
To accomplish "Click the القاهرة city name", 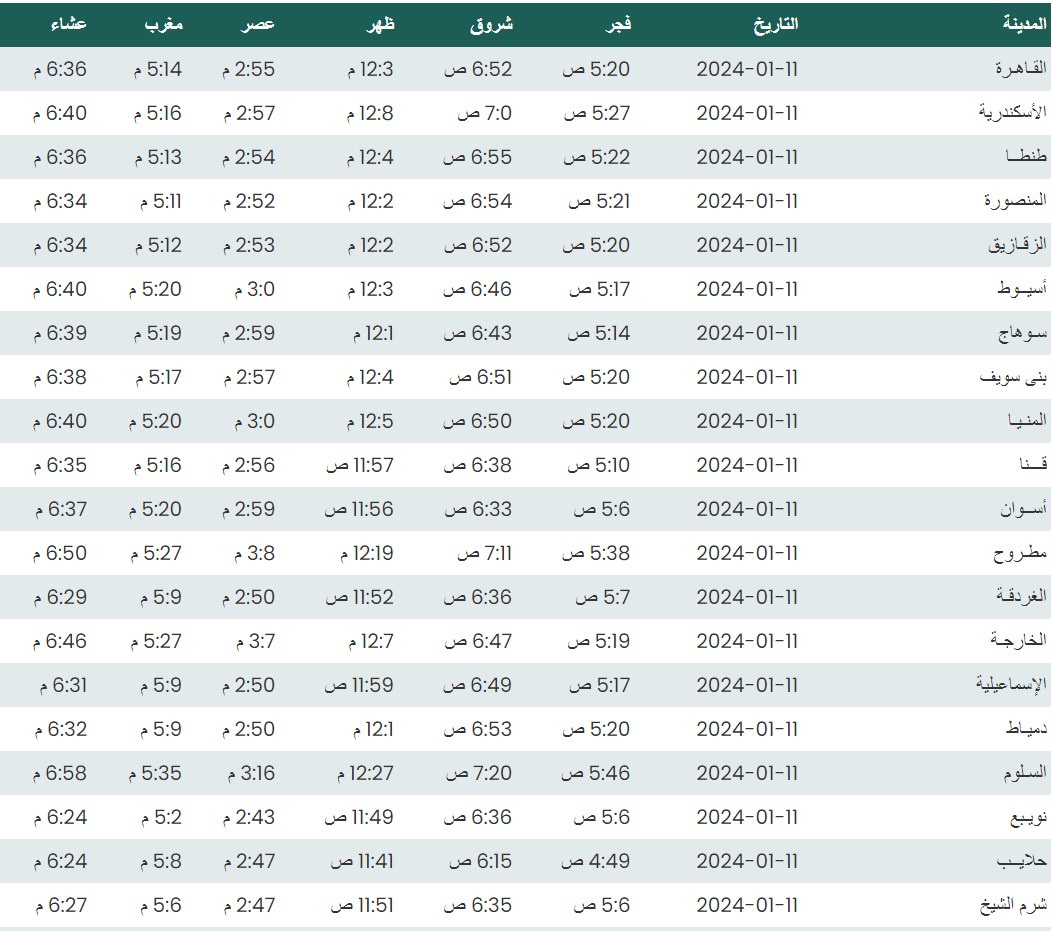I will coord(1020,69).
